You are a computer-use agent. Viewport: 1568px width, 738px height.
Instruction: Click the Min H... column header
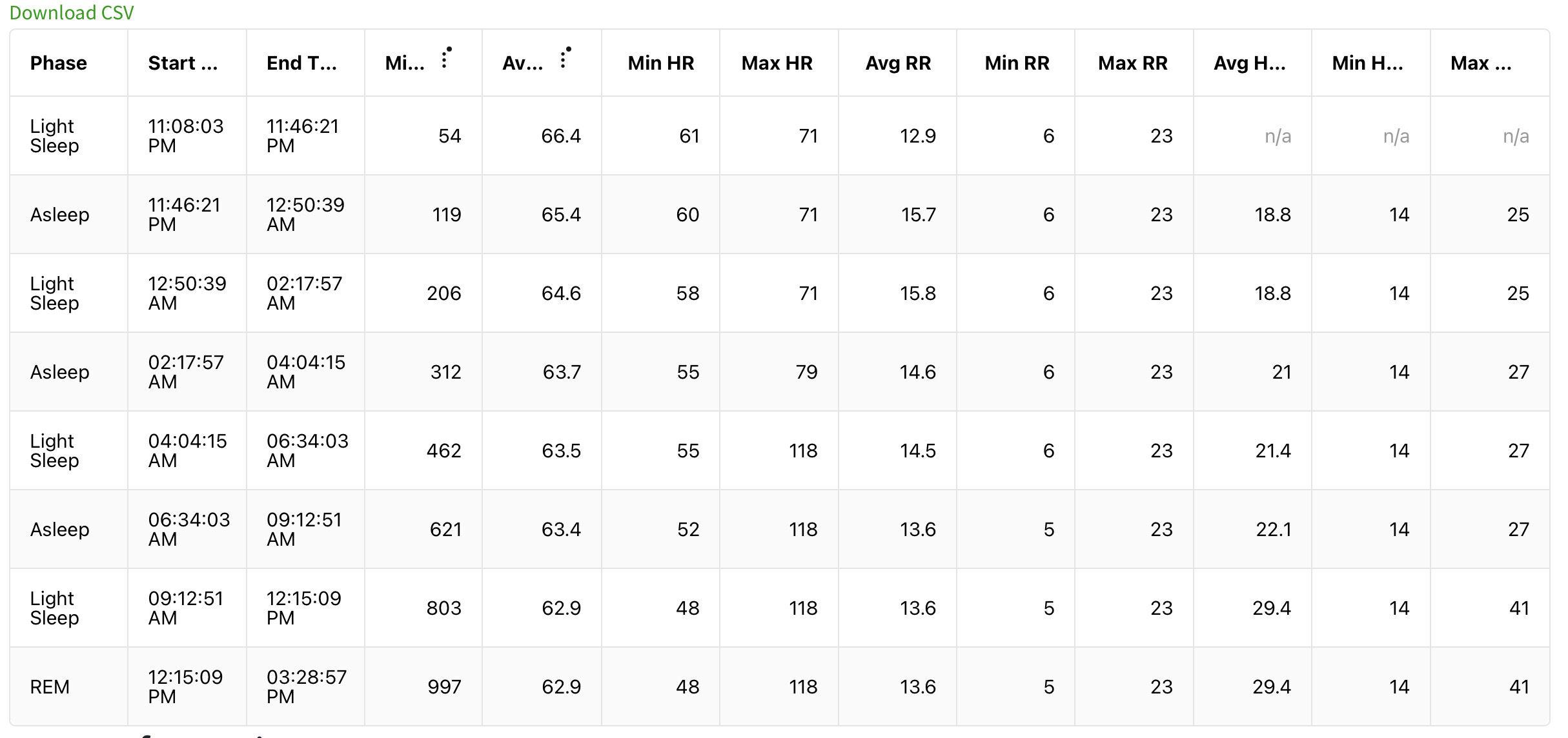pyautogui.click(x=1367, y=63)
